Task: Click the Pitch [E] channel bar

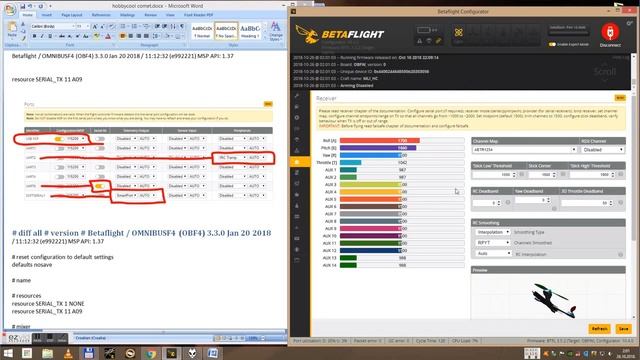Action: [x=402, y=148]
